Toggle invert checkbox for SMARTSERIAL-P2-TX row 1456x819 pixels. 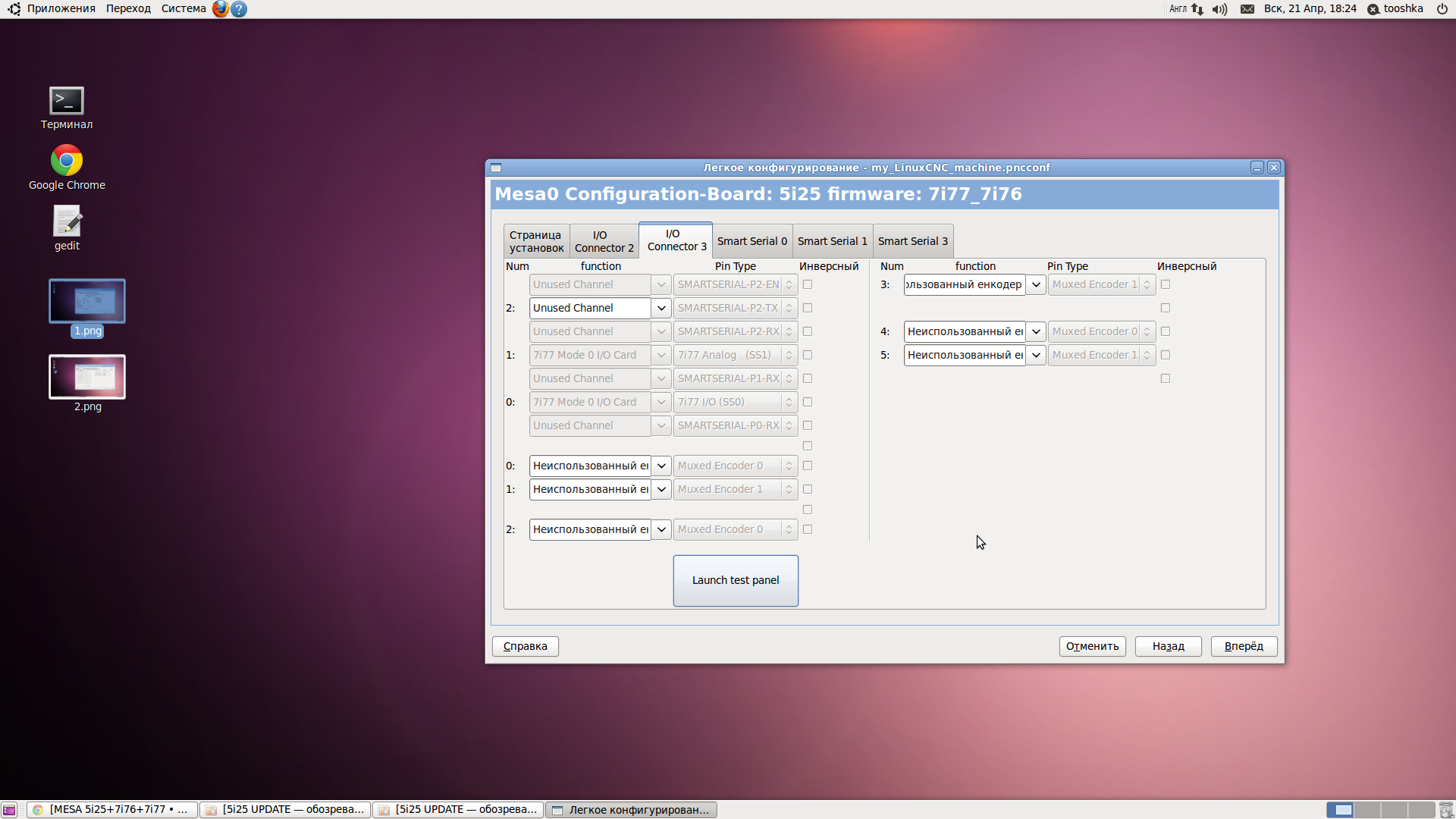(808, 308)
